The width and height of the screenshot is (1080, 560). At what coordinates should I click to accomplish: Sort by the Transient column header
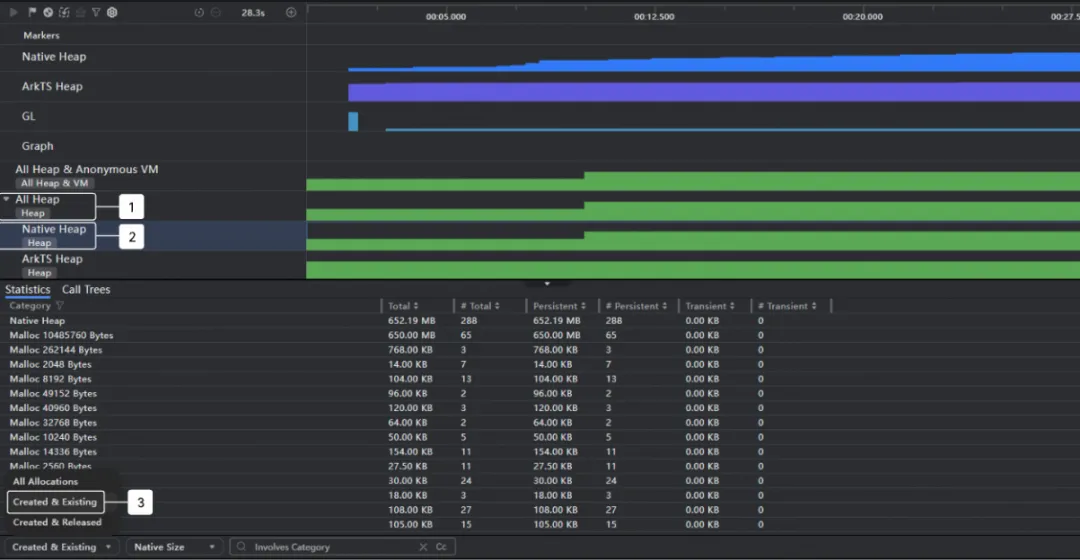(x=710, y=306)
